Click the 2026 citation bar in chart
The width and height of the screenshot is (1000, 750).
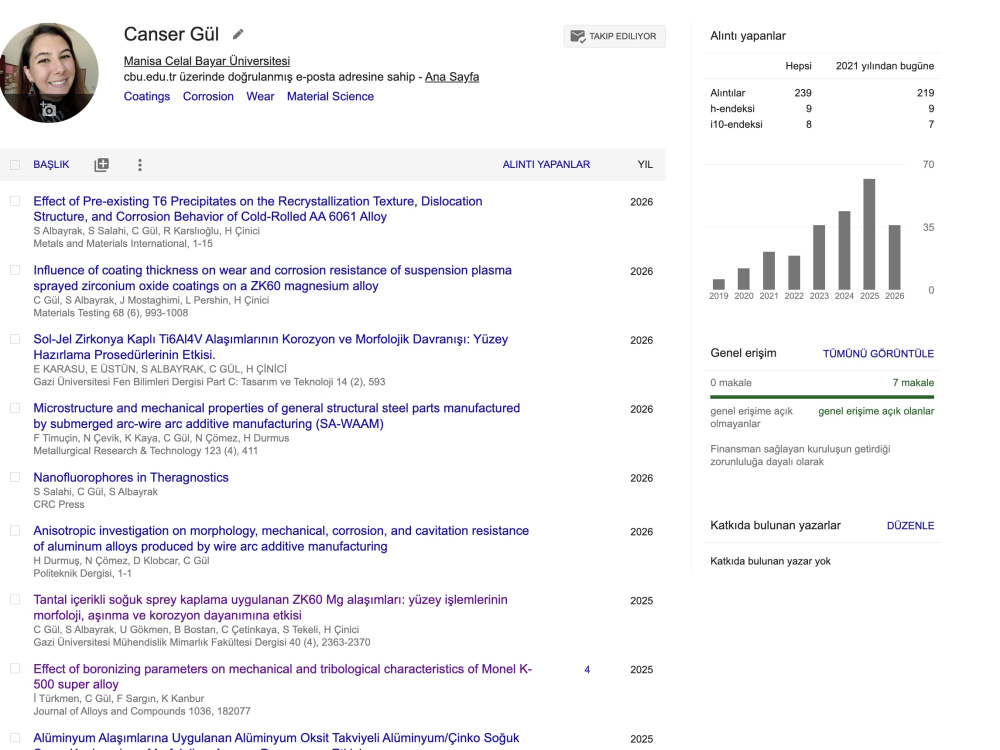pyautogui.click(x=894, y=258)
